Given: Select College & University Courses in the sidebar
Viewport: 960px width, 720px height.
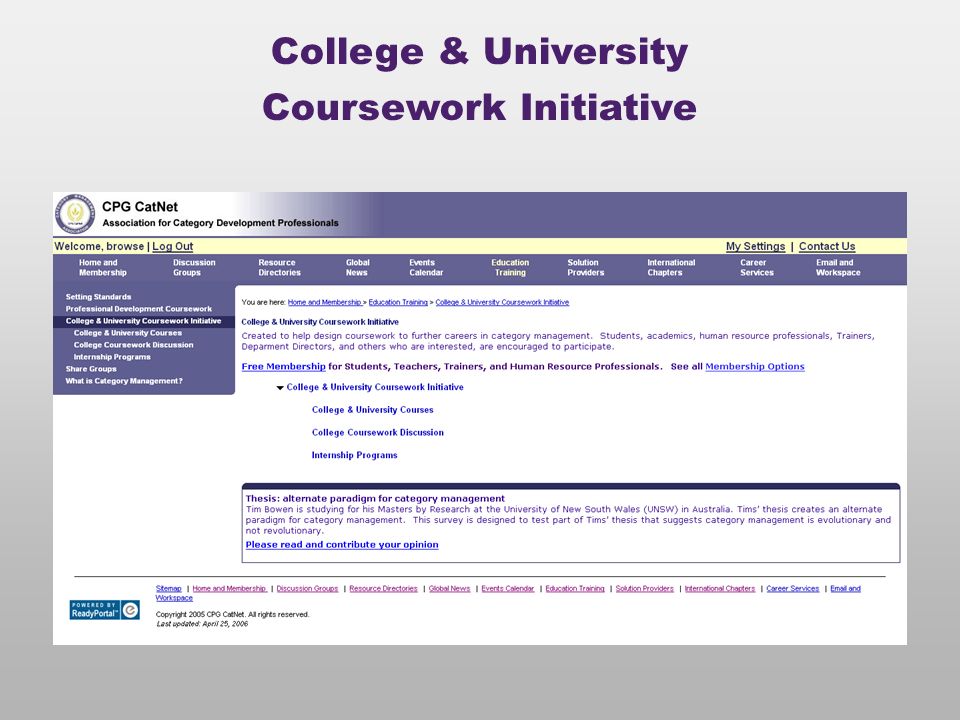Looking at the screenshot, I should pos(128,333).
